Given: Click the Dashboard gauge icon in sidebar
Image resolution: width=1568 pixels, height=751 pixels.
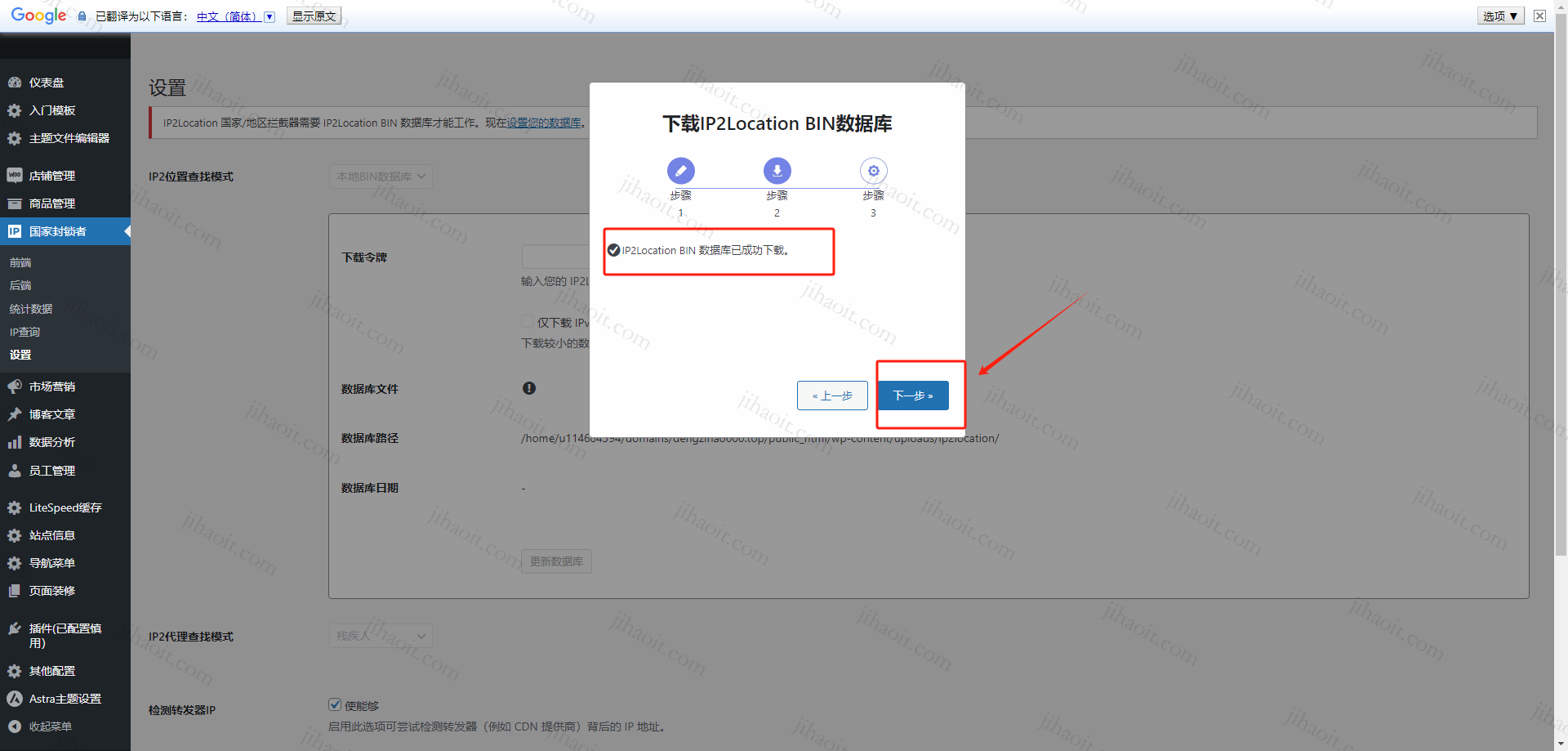Looking at the screenshot, I should (x=15, y=83).
